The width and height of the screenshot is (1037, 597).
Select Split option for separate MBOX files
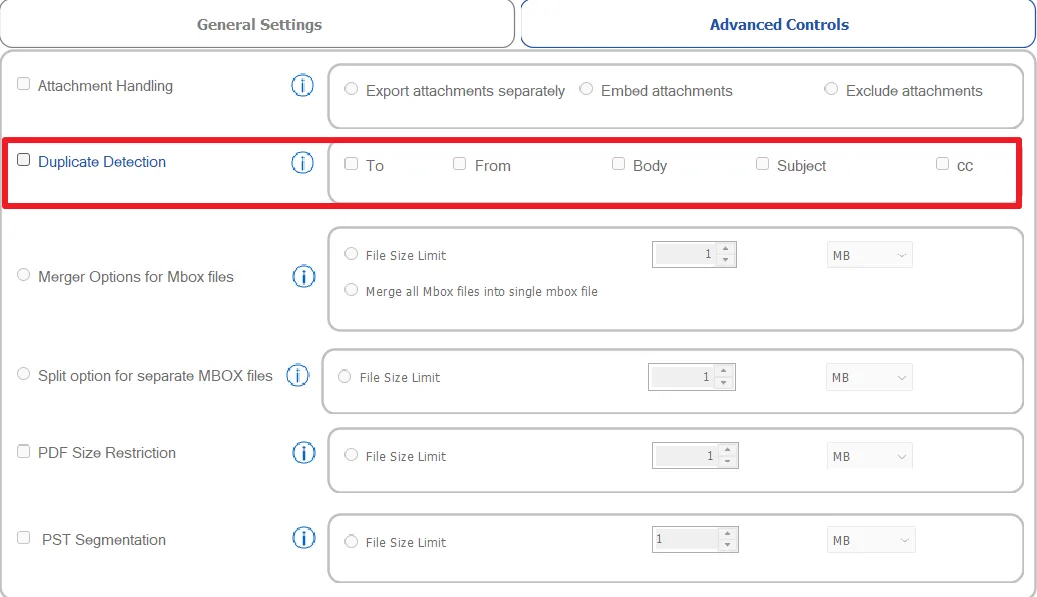point(23,374)
